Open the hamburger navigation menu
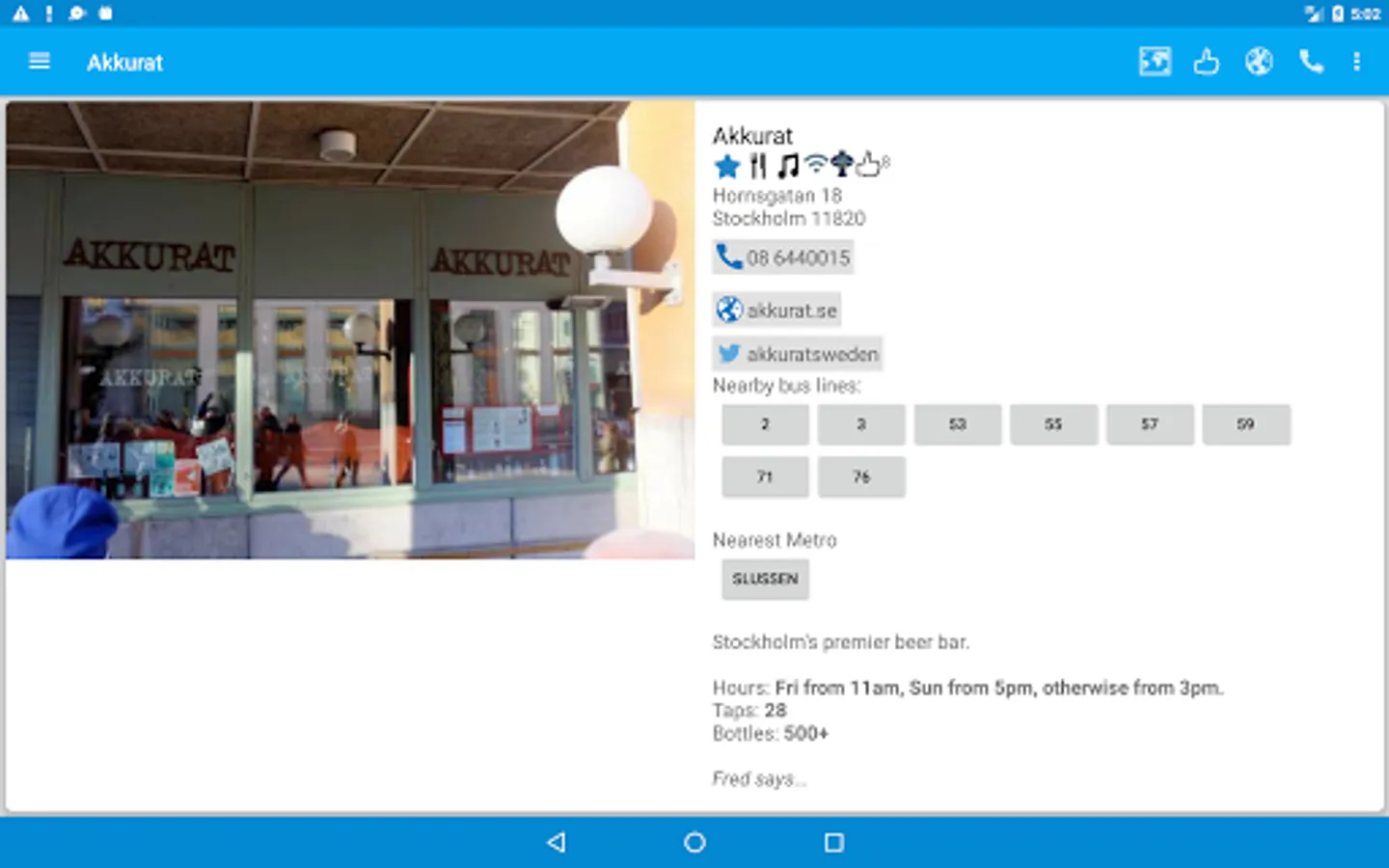The image size is (1389, 868). click(40, 62)
